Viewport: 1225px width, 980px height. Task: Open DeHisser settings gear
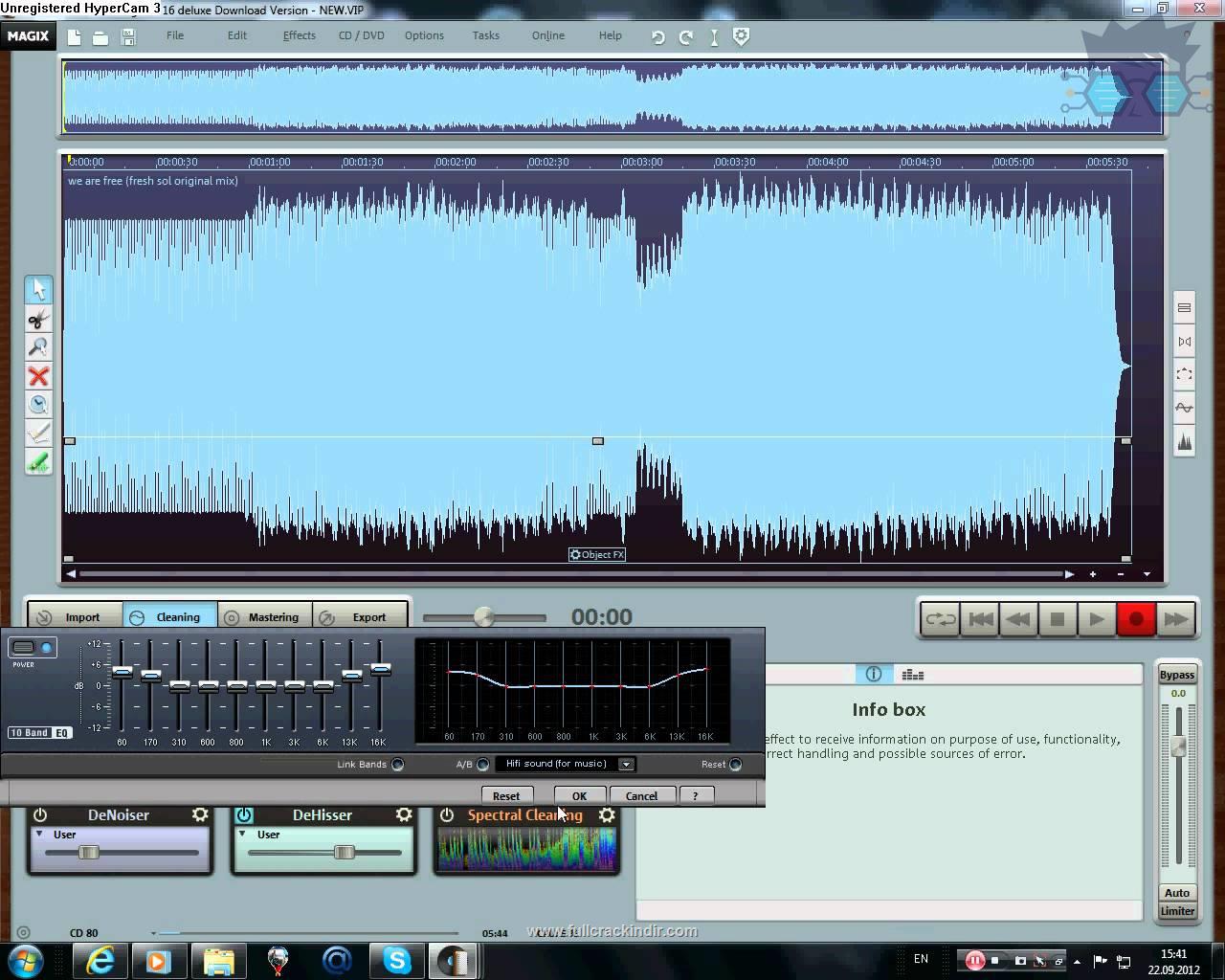[404, 814]
